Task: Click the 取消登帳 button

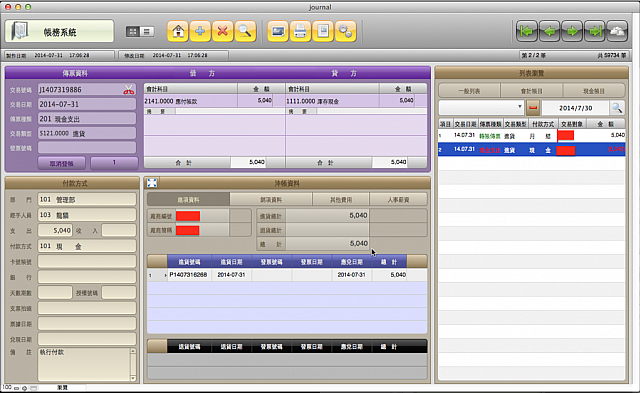Action: tap(62, 163)
